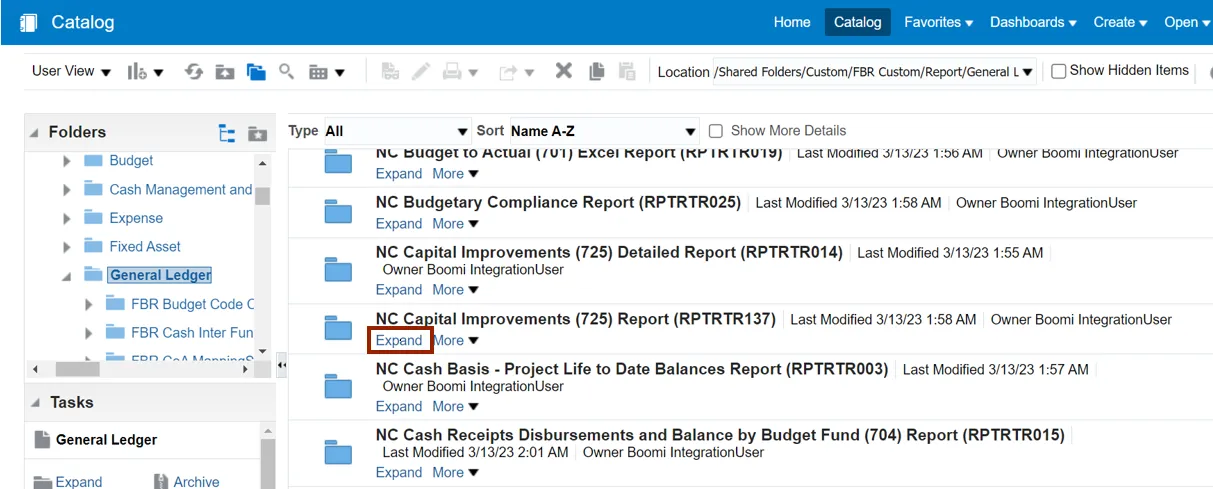
Task: Click the Search magnifier icon
Action: 286,71
